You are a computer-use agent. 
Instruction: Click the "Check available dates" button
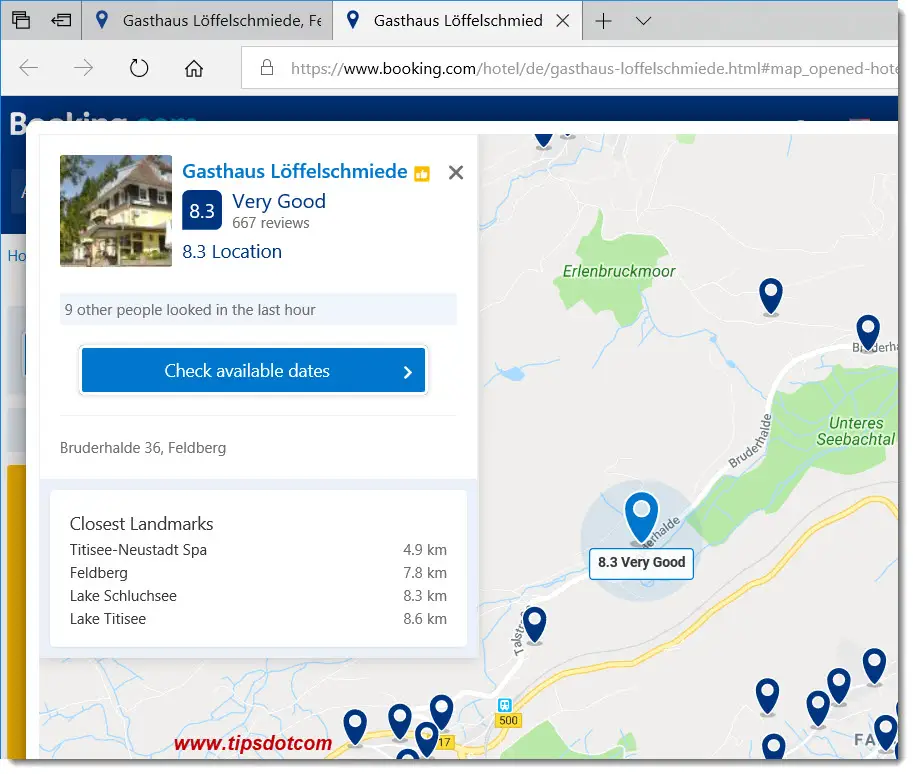(252, 370)
